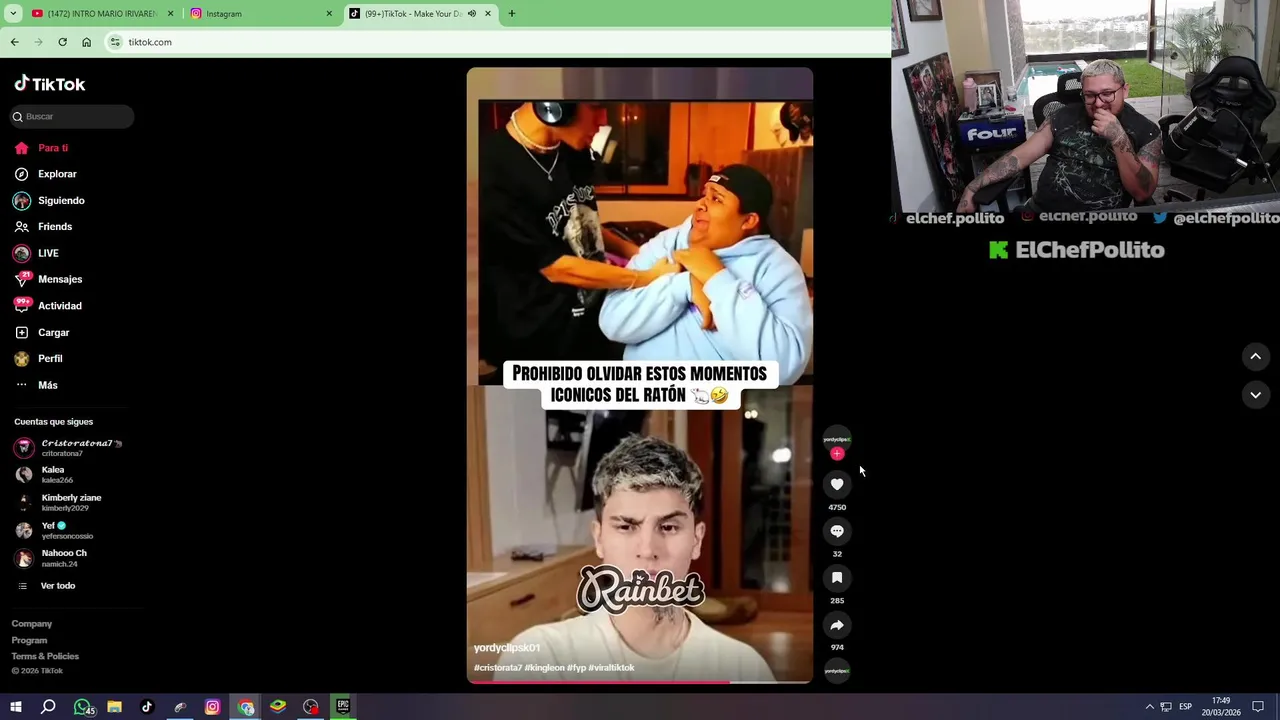The width and height of the screenshot is (1280, 720).
Task: Show hidden system tray icons
Action: click(x=1149, y=707)
